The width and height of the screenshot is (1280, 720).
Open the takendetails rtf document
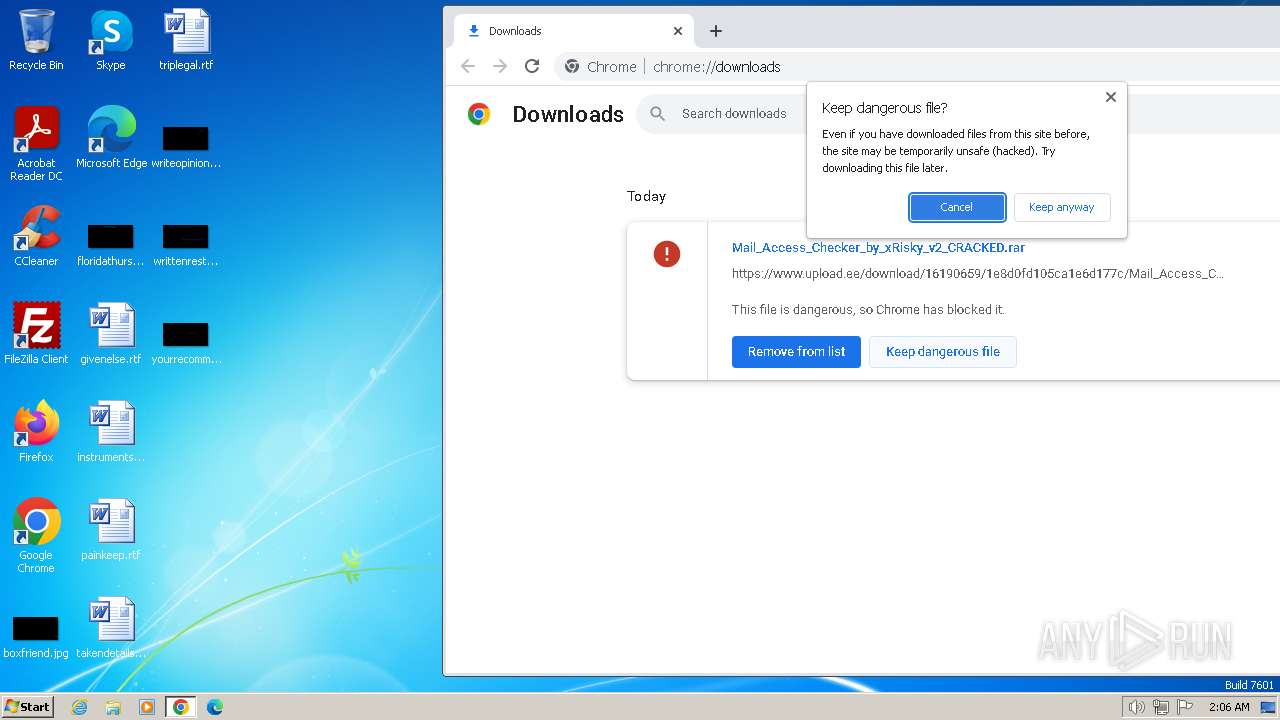tap(111, 628)
